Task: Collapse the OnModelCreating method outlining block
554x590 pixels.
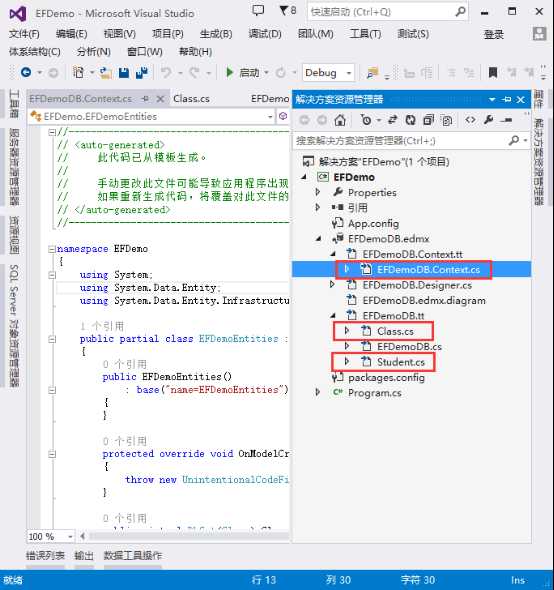Action: point(52,454)
